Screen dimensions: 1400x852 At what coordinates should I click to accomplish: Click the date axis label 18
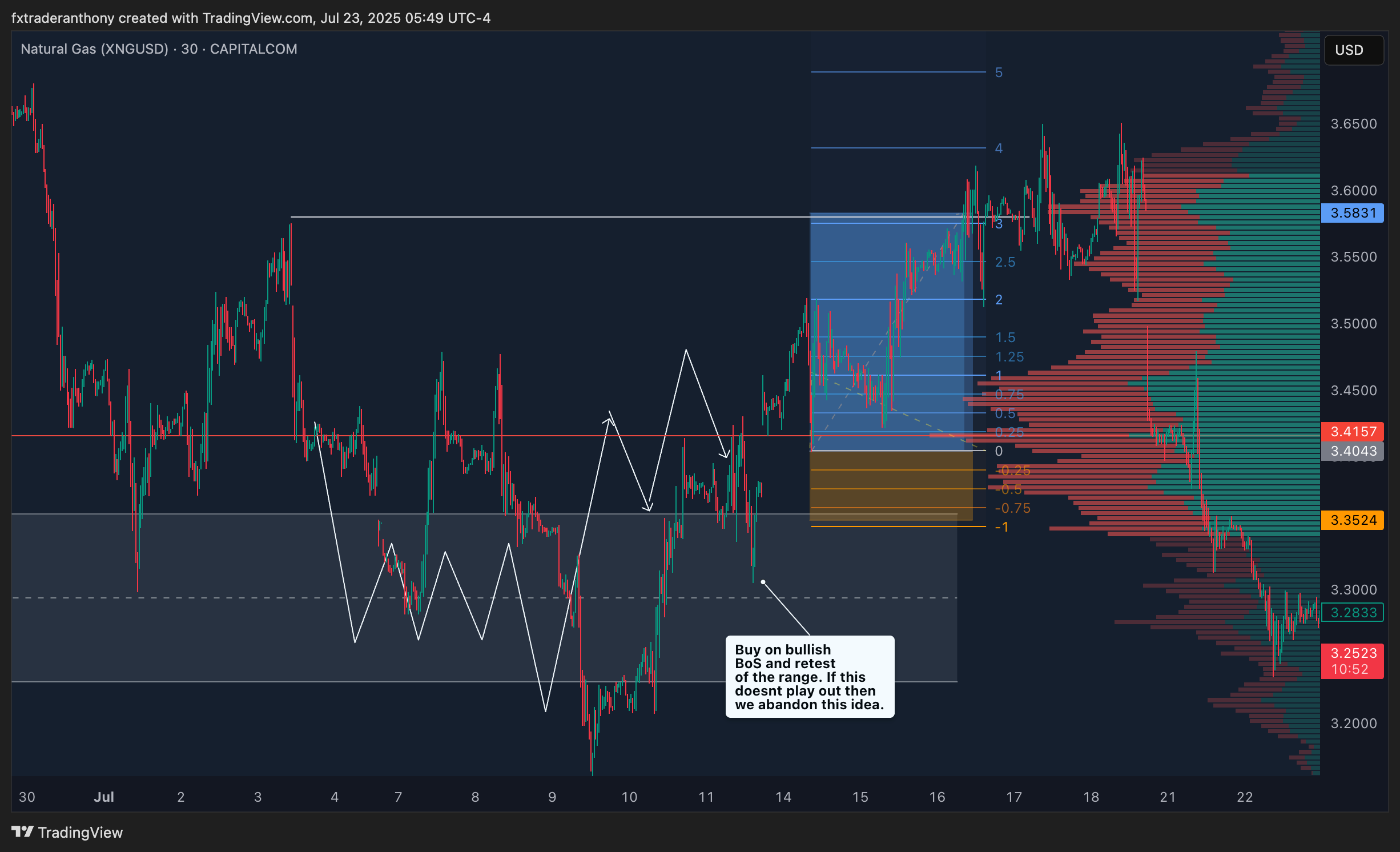click(1091, 797)
